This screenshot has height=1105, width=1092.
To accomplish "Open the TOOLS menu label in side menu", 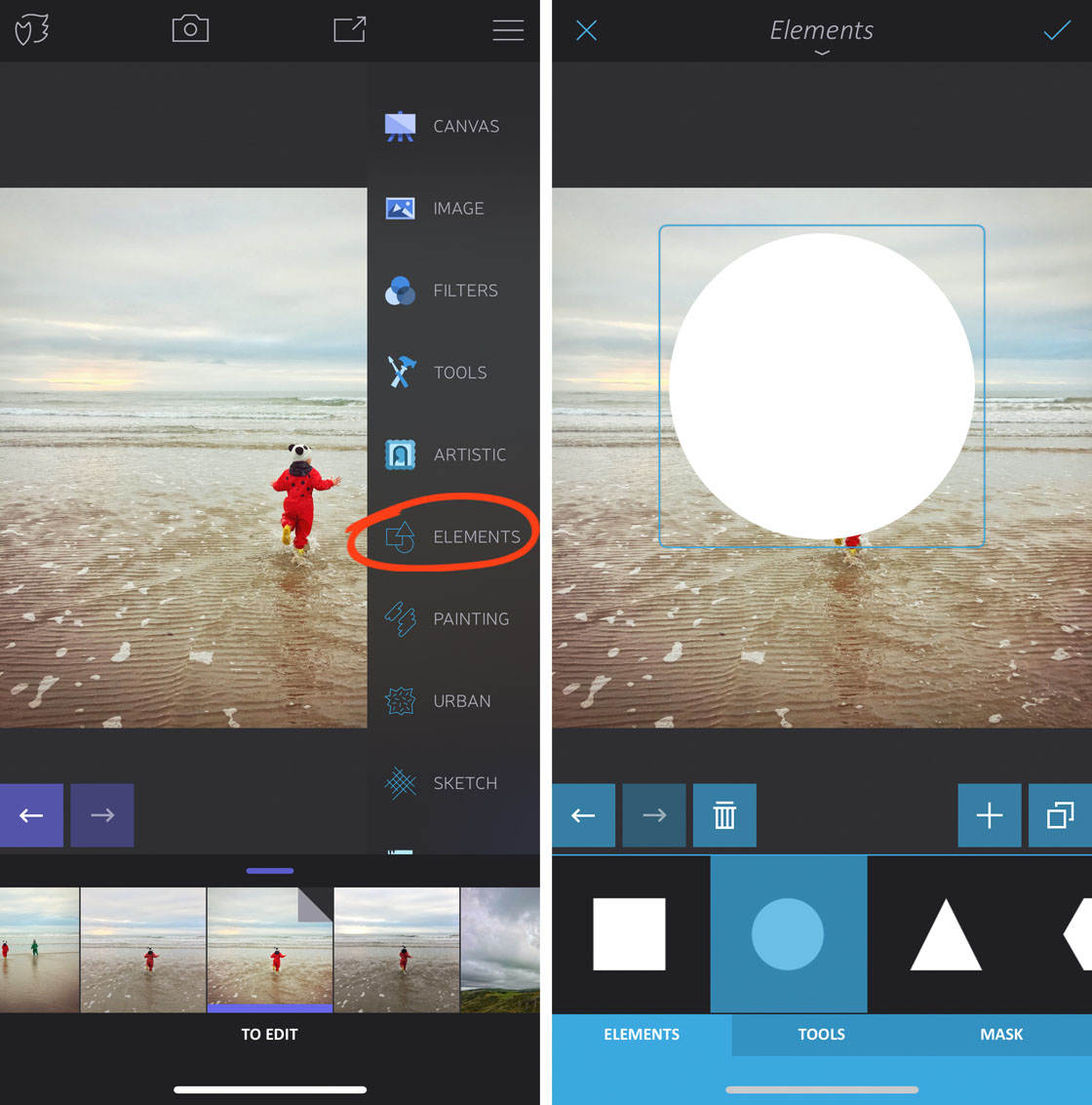I will pyautogui.click(x=460, y=373).
